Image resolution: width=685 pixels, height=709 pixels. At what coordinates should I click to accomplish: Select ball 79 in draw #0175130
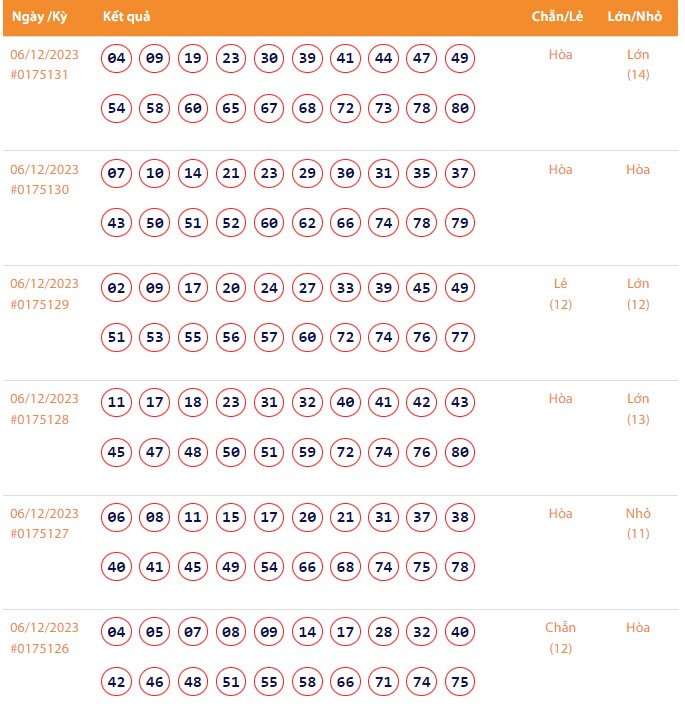tap(460, 223)
